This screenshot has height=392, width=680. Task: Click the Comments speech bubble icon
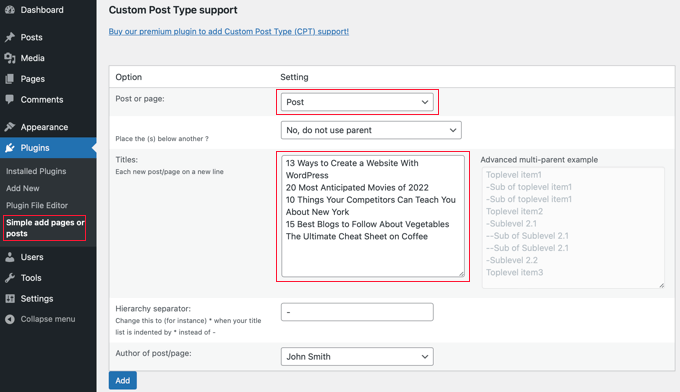point(10,99)
